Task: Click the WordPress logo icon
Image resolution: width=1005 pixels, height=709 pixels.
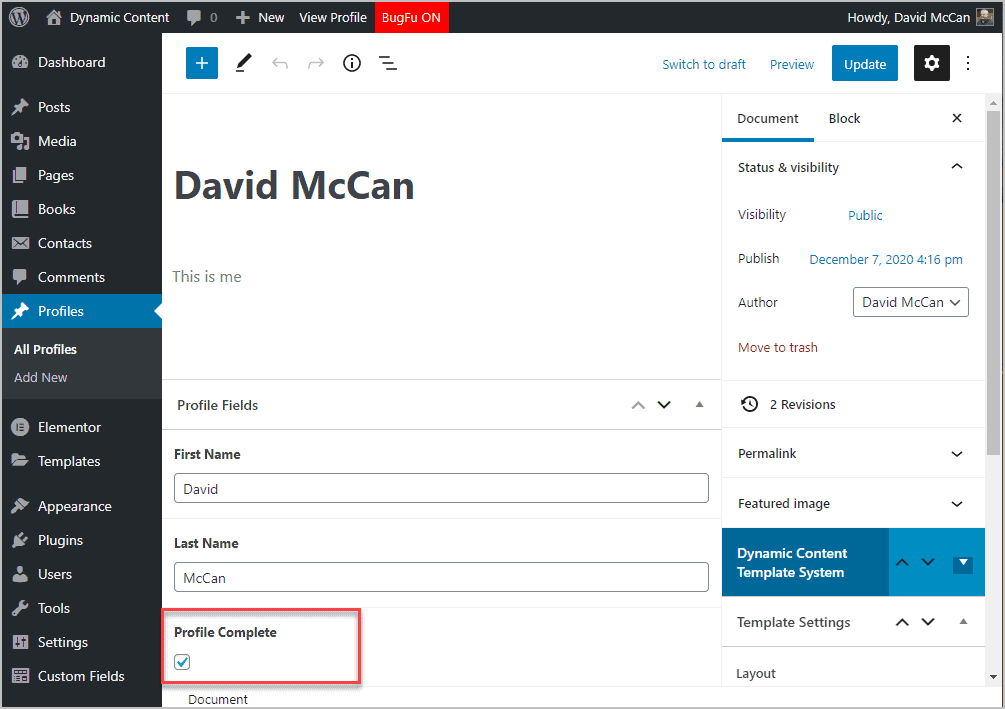Action: point(19,17)
